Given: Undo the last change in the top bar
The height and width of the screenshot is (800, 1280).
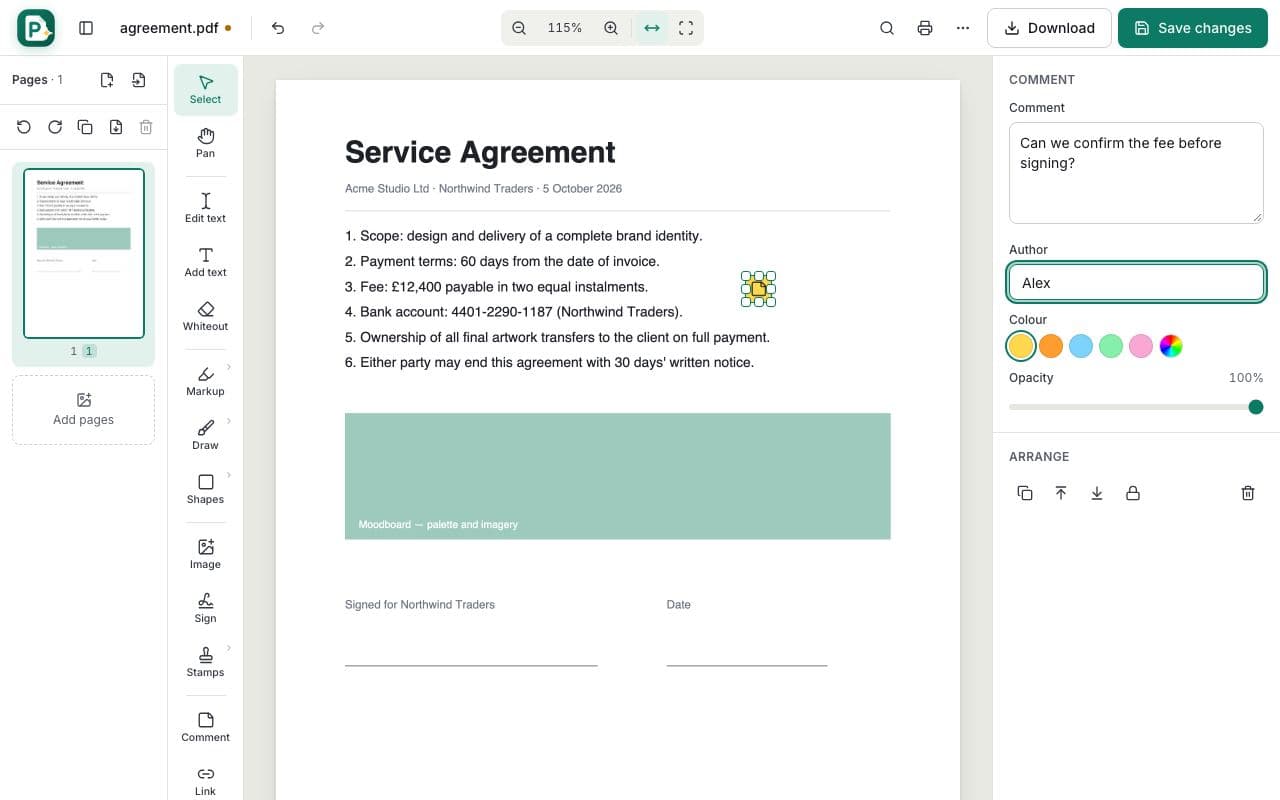Looking at the screenshot, I should click(x=278, y=28).
